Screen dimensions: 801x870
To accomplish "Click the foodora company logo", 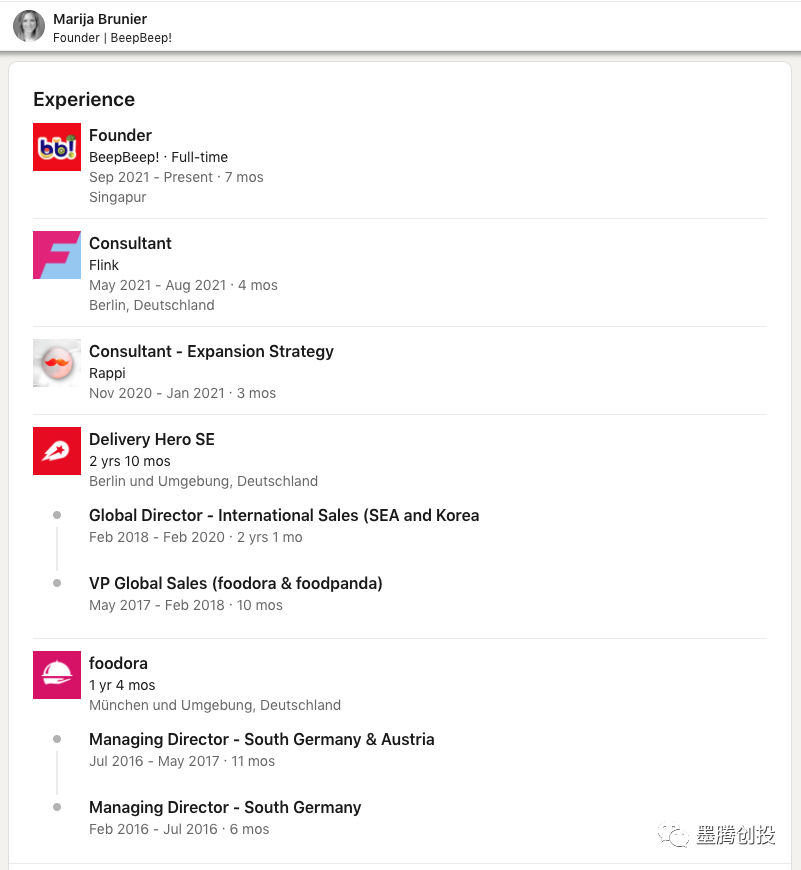I will coord(57,675).
